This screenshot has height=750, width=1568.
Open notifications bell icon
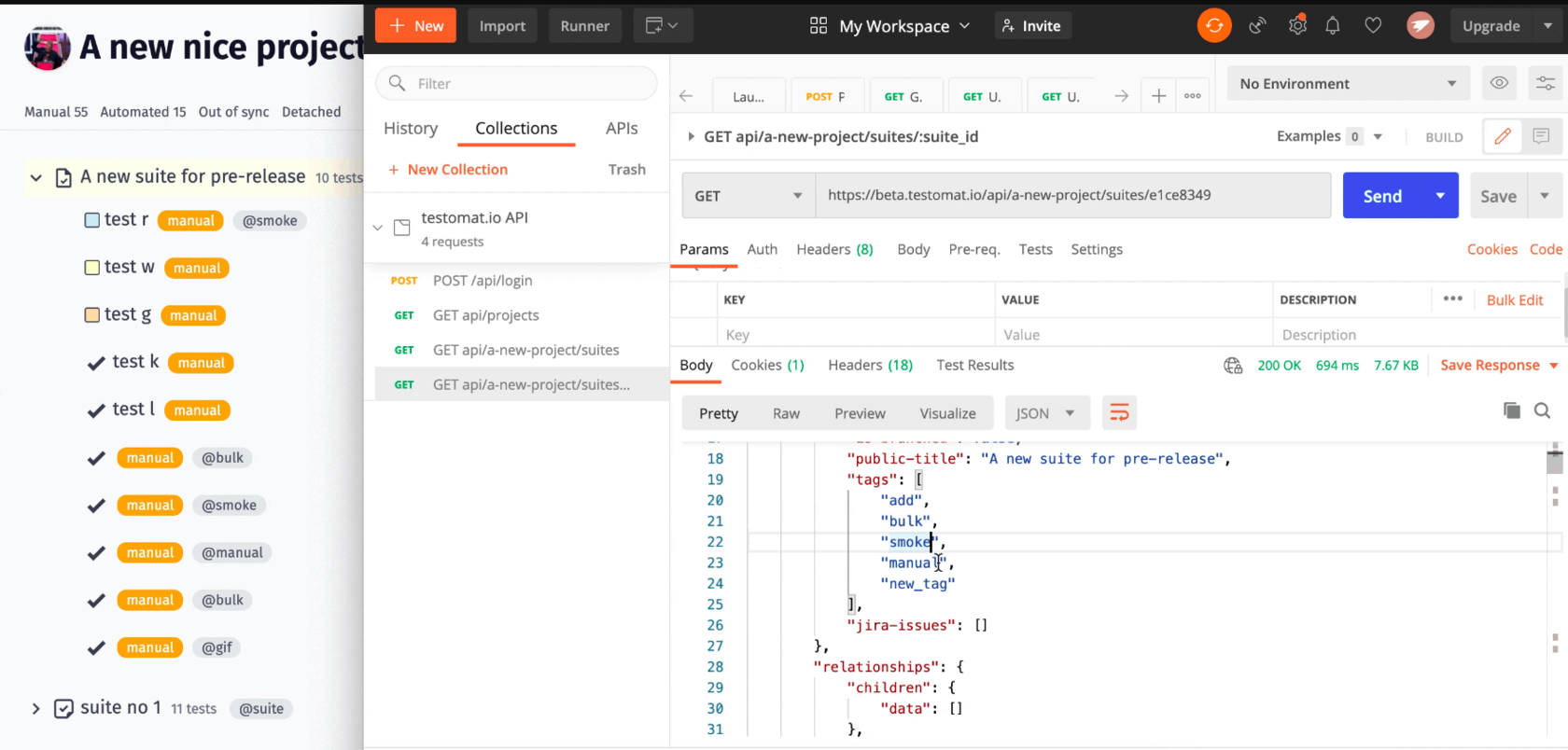1333,26
